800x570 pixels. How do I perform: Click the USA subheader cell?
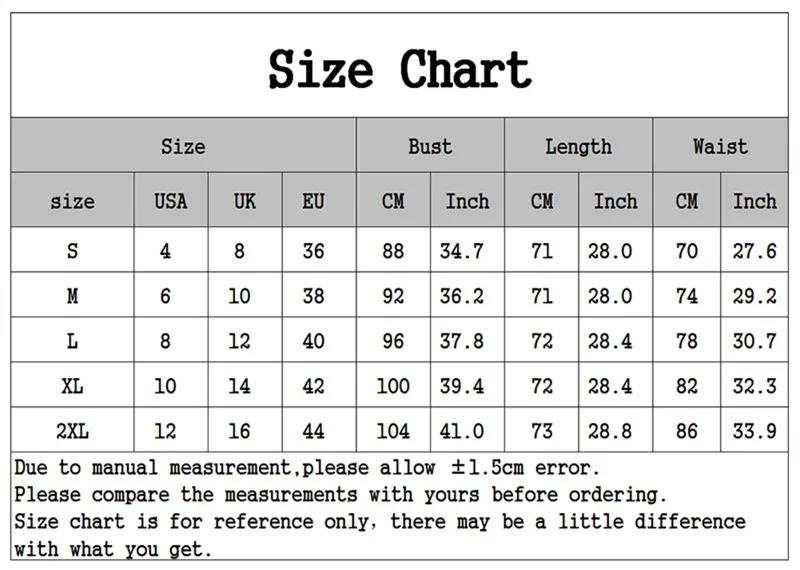tap(171, 201)
